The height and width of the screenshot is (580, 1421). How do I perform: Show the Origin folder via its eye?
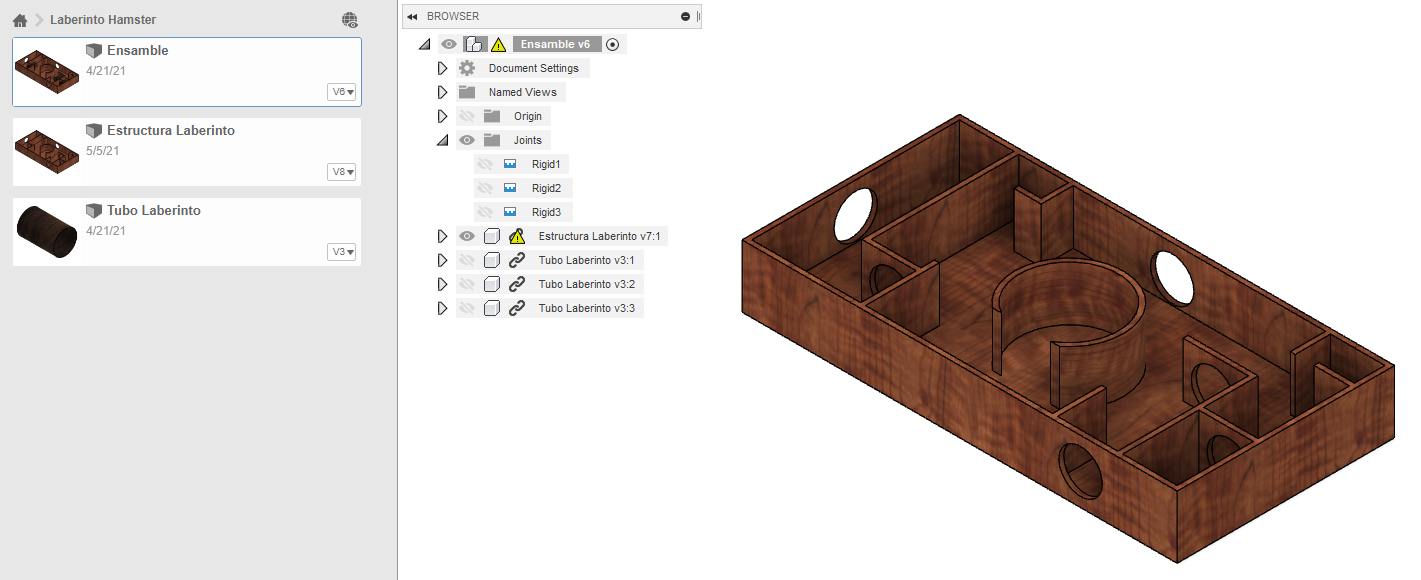466,116
